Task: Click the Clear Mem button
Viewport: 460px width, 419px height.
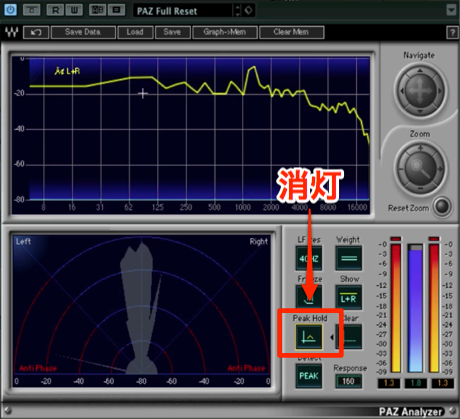Action: click(x=291, y=32)
